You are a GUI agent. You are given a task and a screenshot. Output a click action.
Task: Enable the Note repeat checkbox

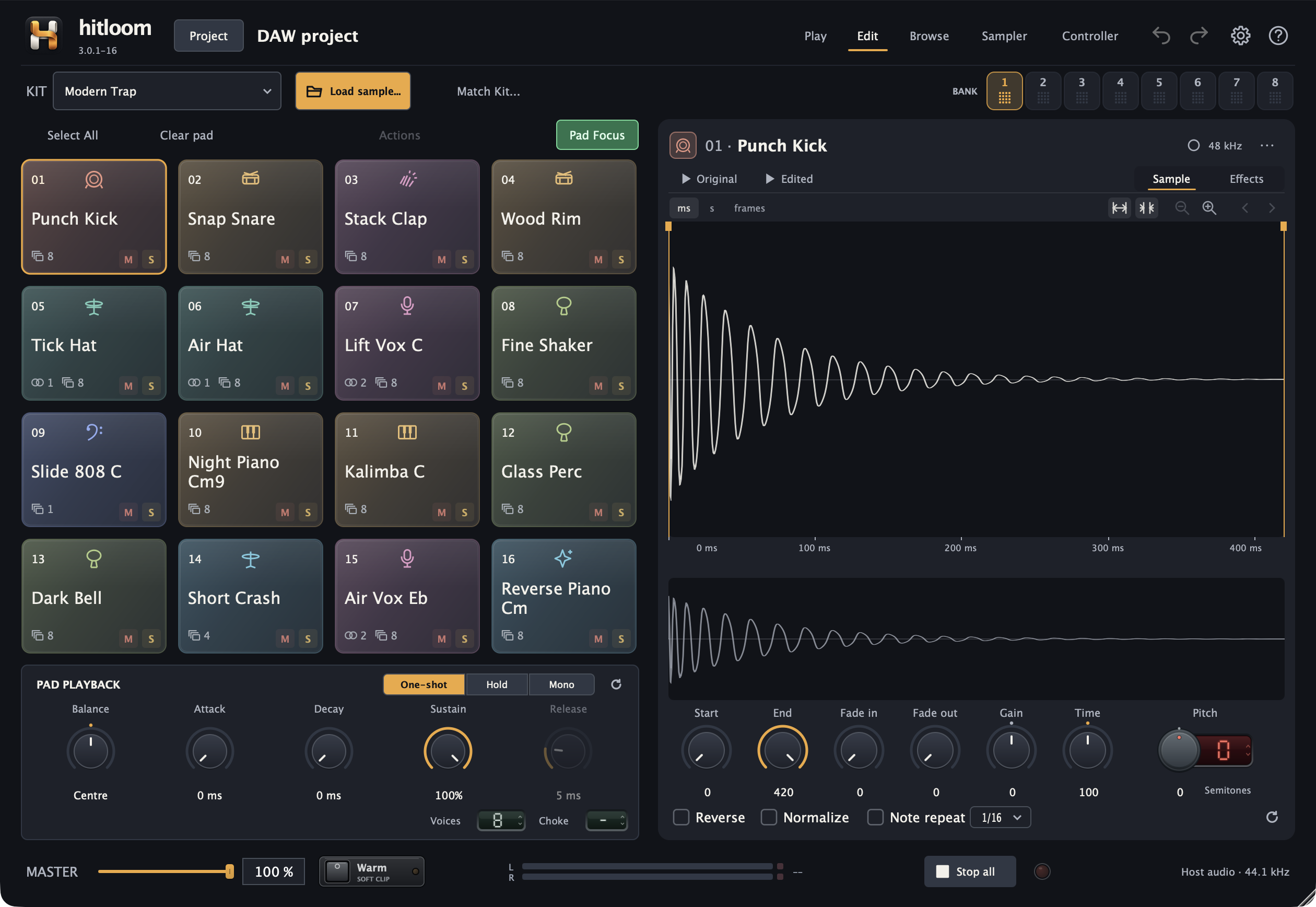pyautogui.click(x=875, y=817)
